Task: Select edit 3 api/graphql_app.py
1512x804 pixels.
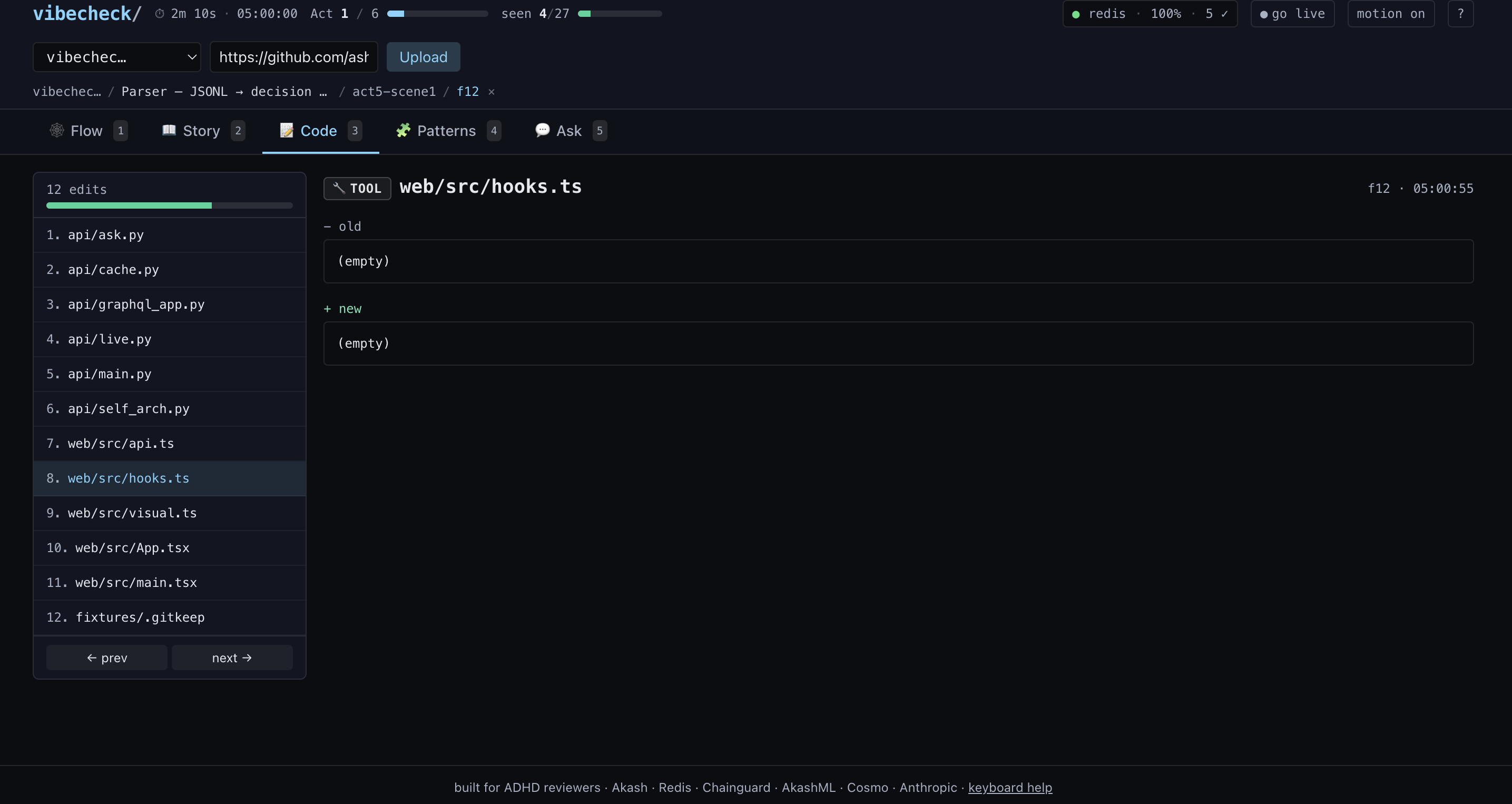Action: click(x=170, y=304)
